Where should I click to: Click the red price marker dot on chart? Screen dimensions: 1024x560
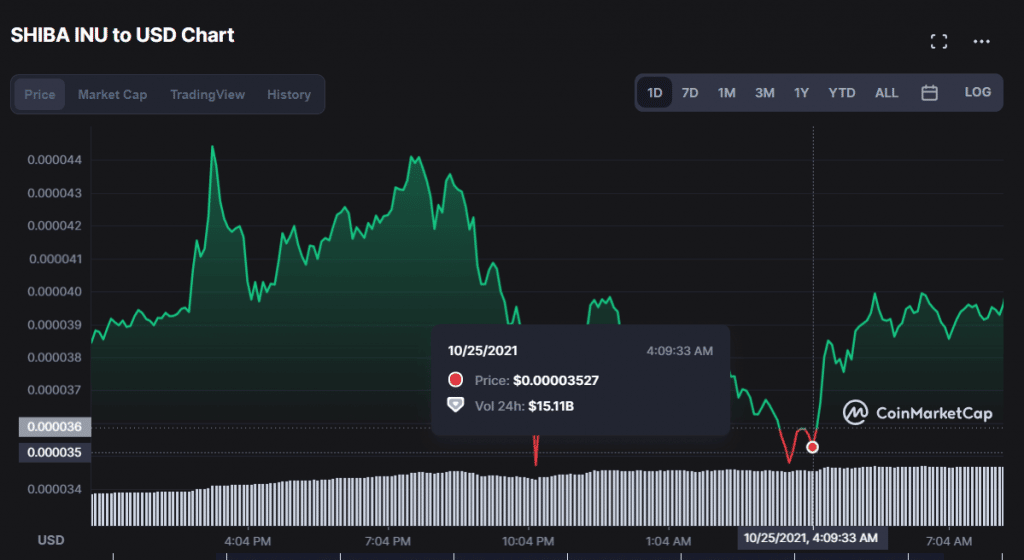click(x=812, y=447)
